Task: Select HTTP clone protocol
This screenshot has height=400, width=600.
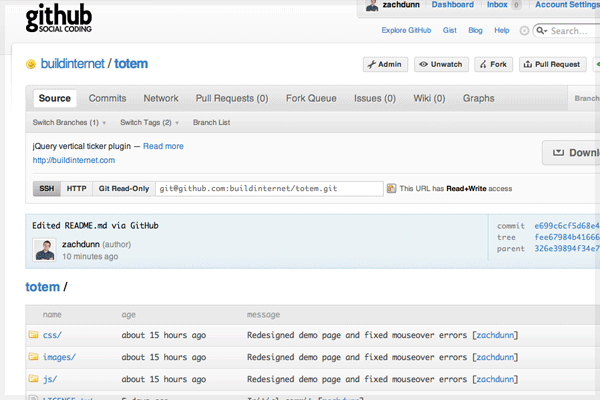Action: point(76,188)
